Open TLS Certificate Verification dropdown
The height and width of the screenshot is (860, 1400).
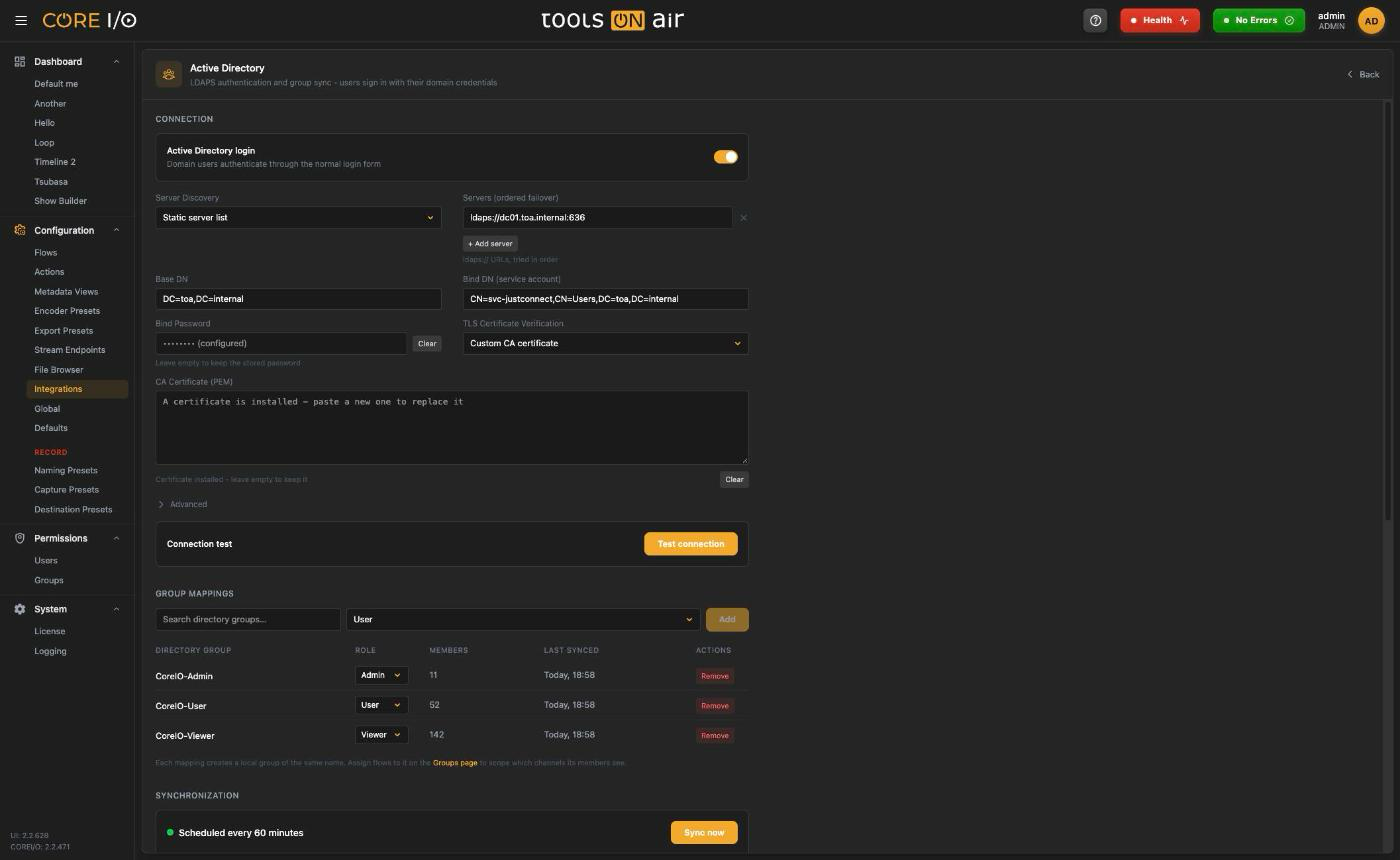click(605, 343)
